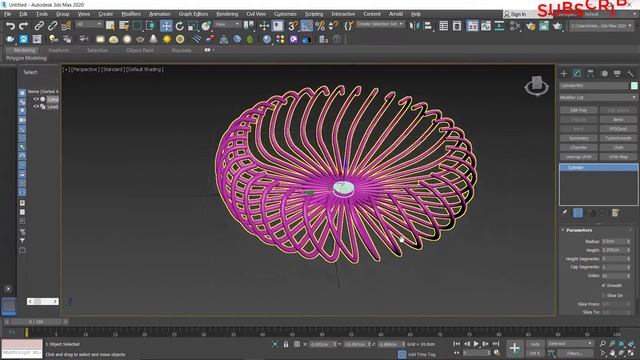
Task: Activate the Select and Scale tool
Action: [193, 26]
